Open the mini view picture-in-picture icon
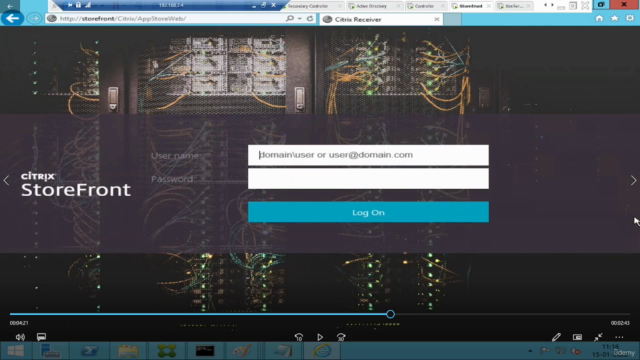The image size is (640, 360). (x=577, y=337)
